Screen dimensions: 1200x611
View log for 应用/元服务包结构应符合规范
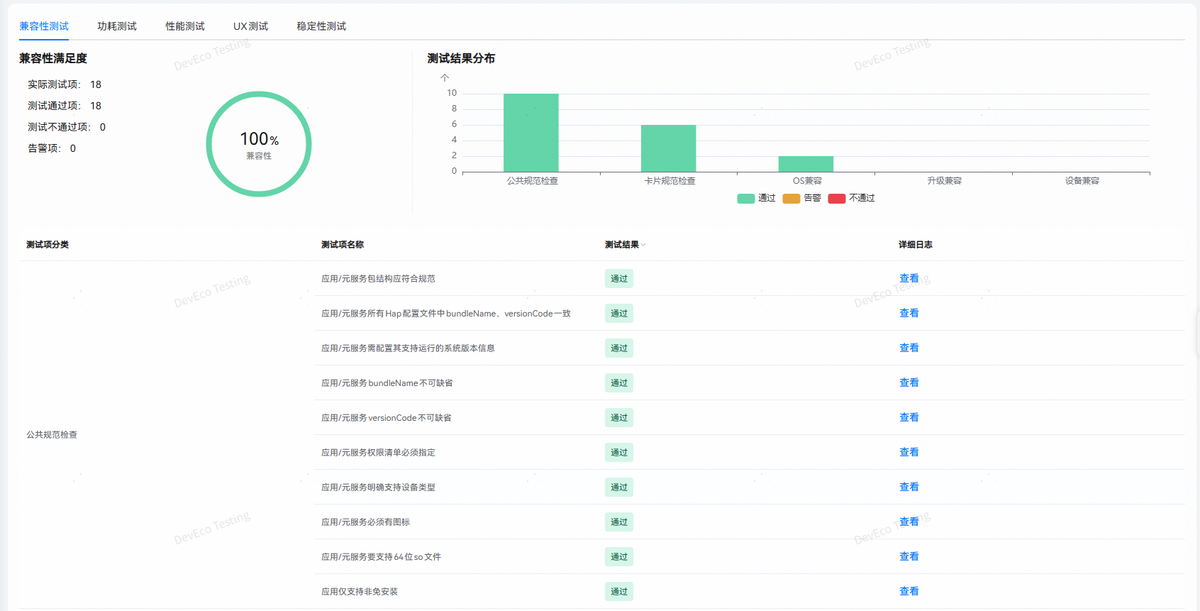point(908,279)
